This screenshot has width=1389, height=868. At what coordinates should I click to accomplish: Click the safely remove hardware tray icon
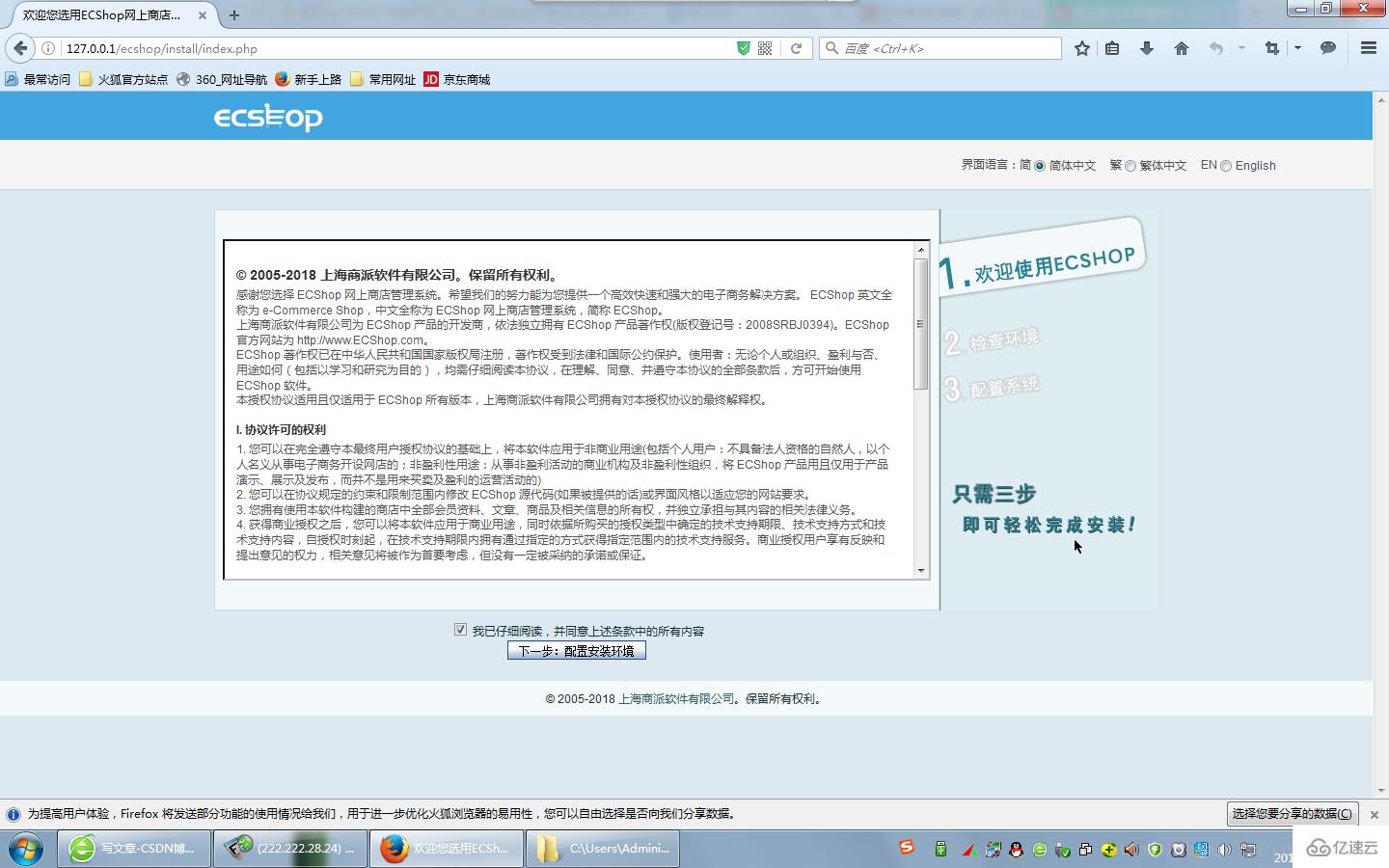pos(1061,850)
